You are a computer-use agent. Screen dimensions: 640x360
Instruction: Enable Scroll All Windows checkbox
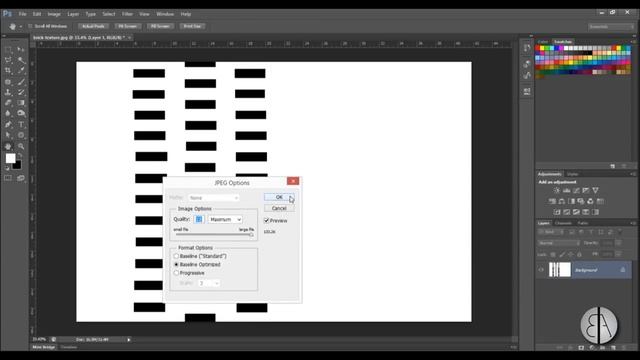(30, 26)
